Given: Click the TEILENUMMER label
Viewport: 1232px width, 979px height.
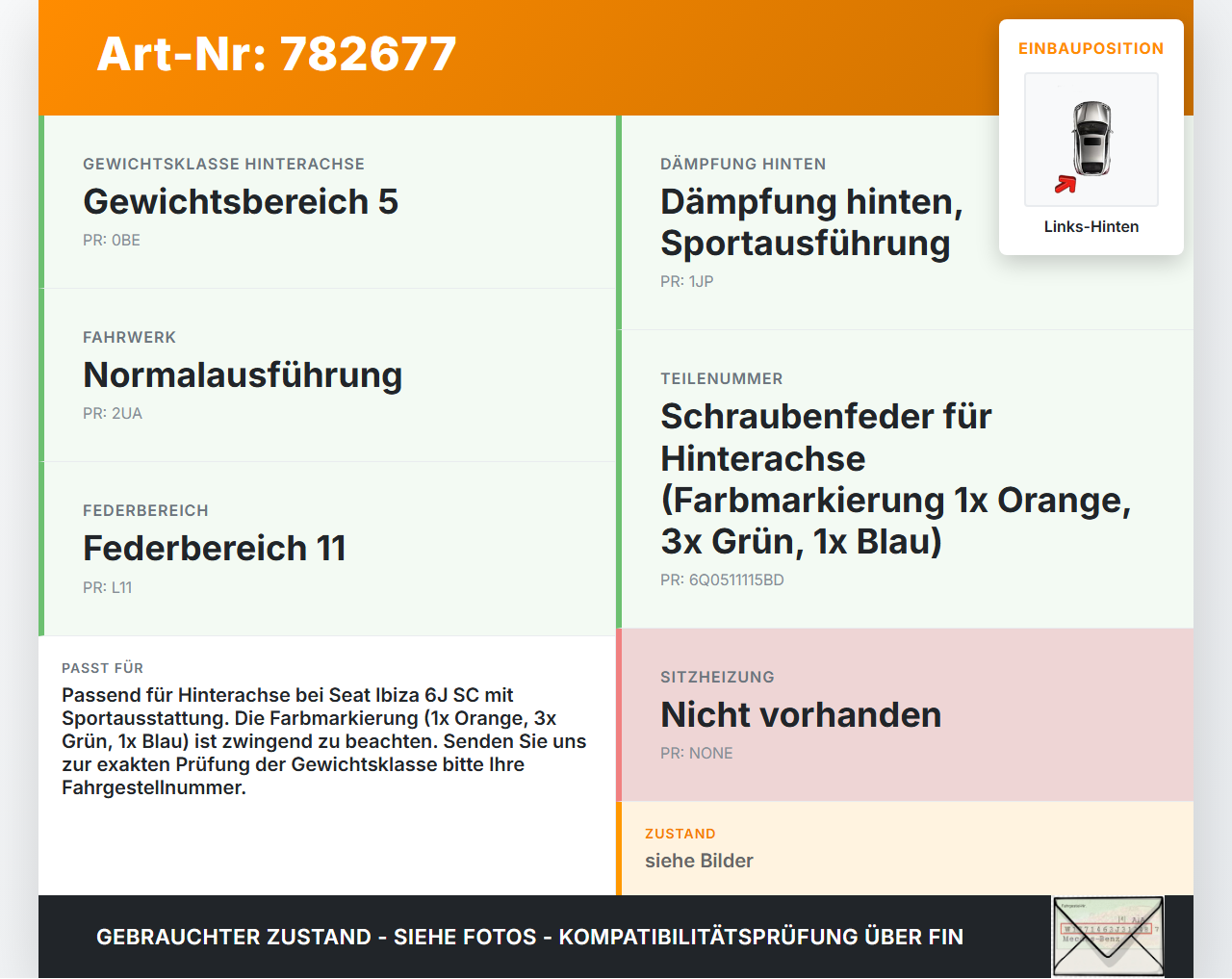Looking at the screenshot, I should (x=722, y=378).
